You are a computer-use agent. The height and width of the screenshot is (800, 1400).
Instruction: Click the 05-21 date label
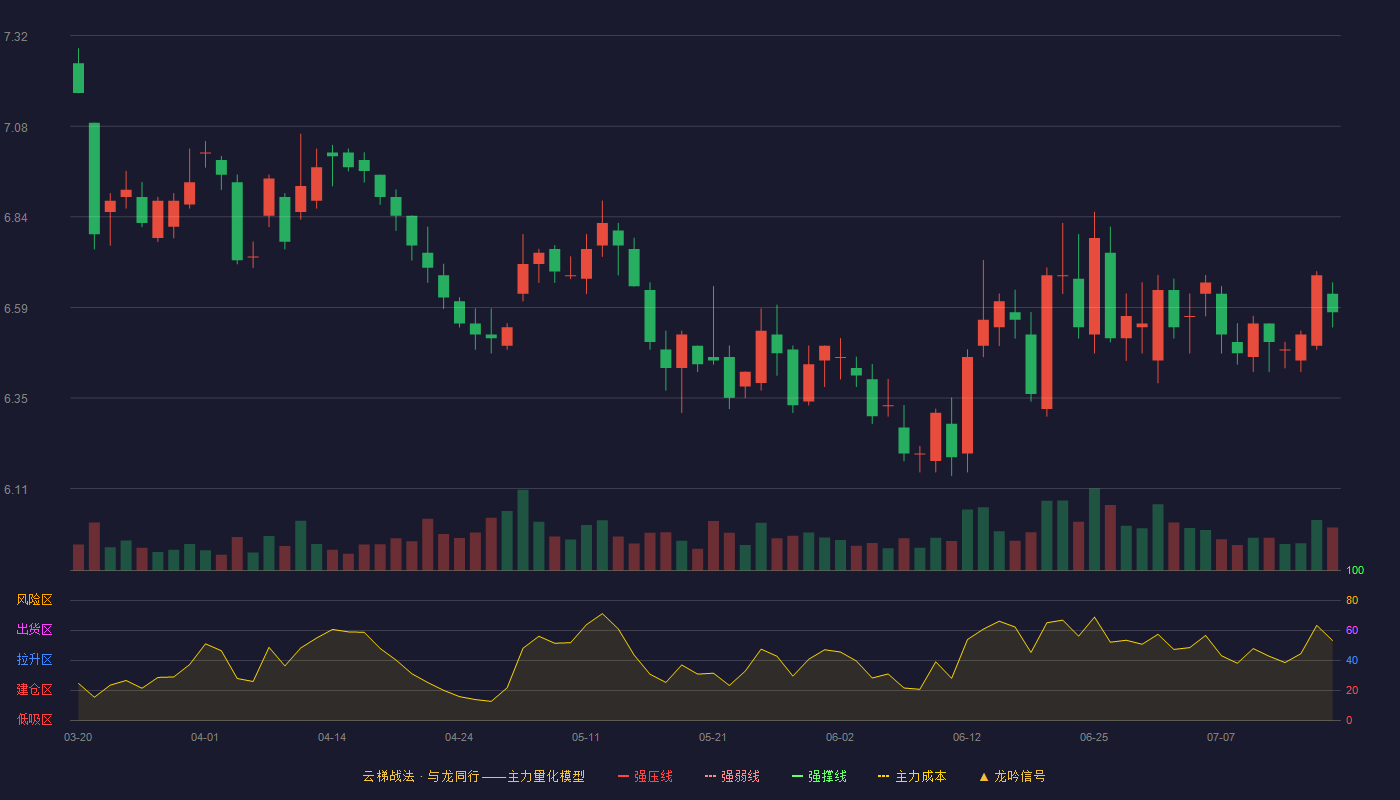(713, 737)
